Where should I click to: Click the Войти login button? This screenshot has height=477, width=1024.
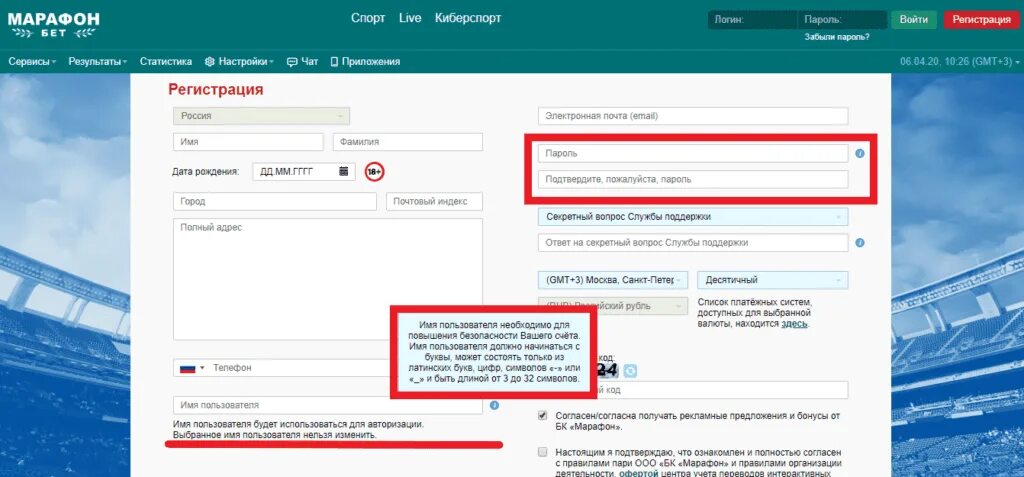914,20
